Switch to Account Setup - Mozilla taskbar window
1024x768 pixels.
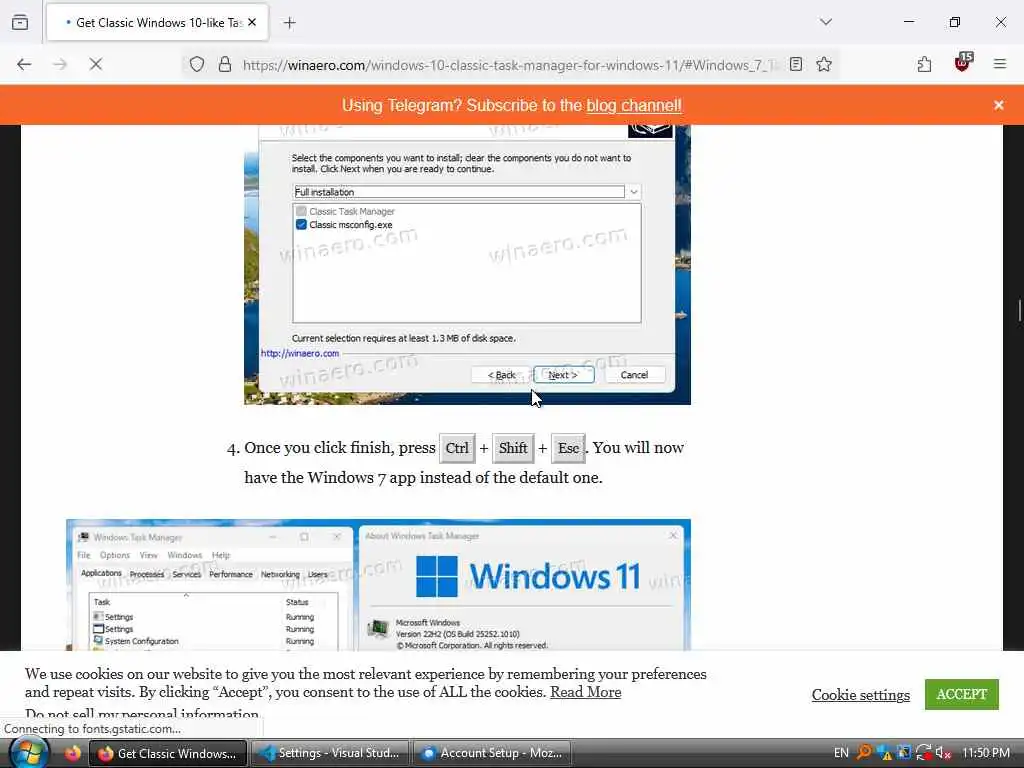pyautogui.click(x=492, y=753)
